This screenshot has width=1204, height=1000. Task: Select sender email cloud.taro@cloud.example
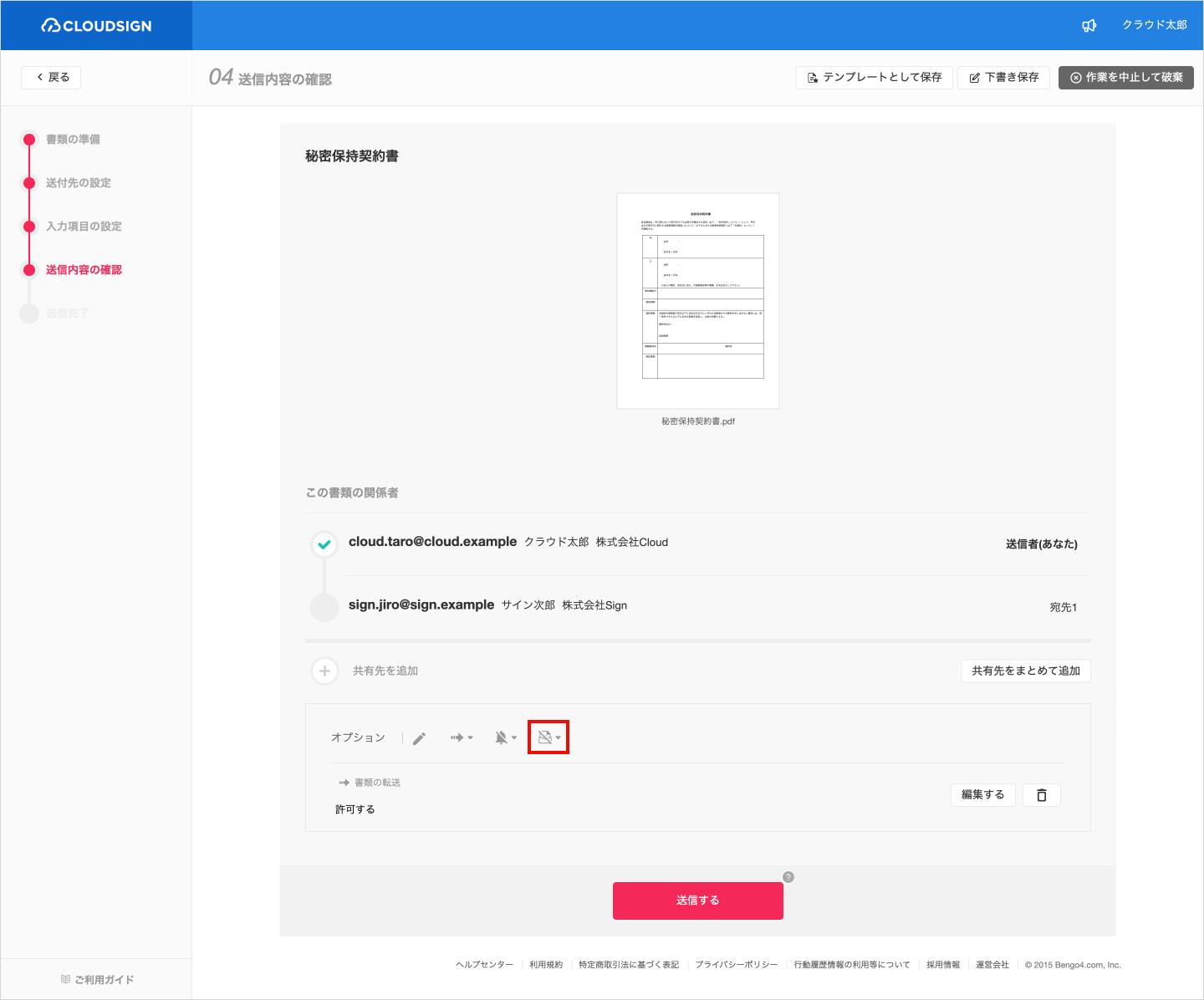point(432,542)
